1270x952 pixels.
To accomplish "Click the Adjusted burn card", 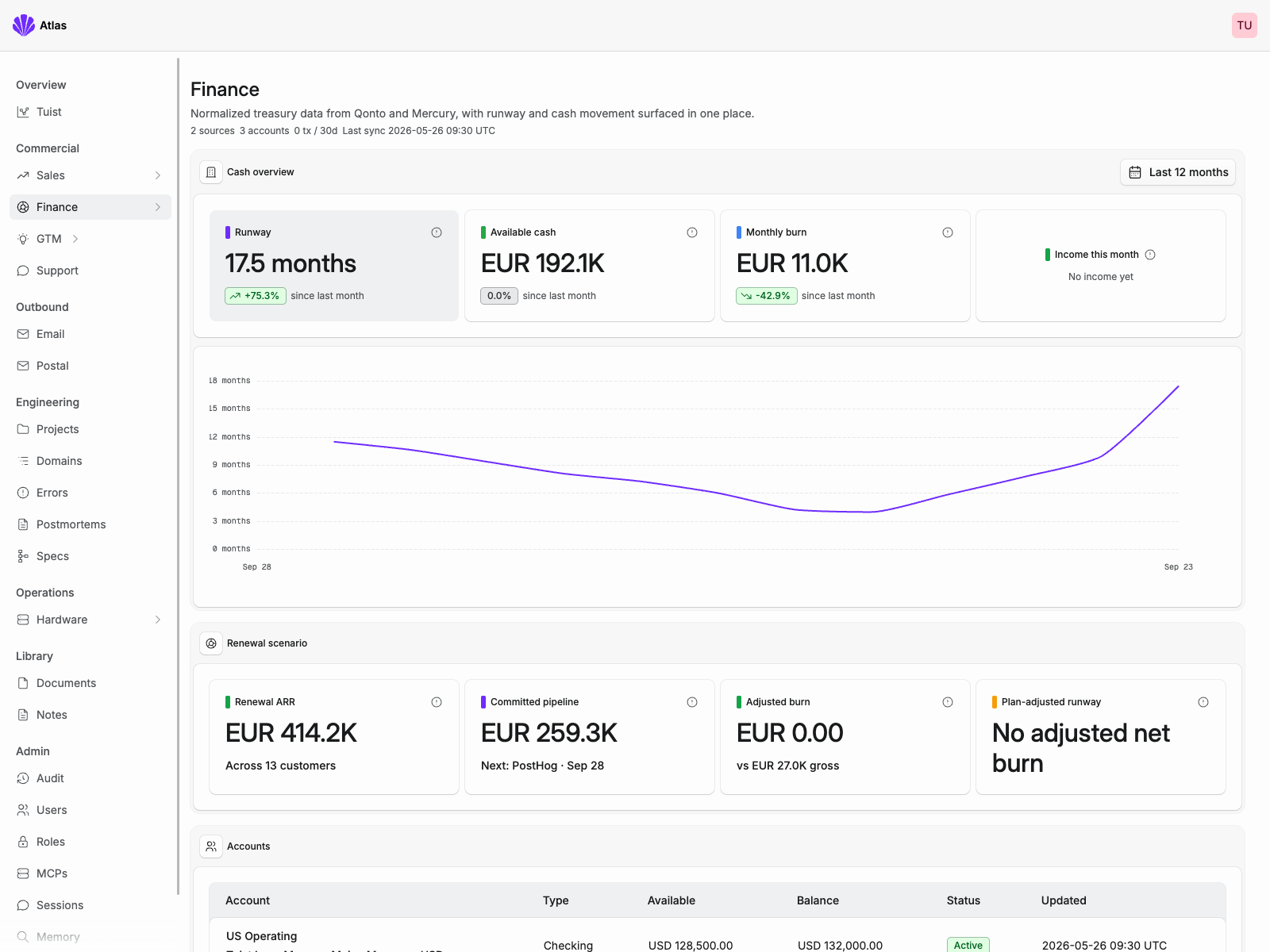I will (845, 737).
